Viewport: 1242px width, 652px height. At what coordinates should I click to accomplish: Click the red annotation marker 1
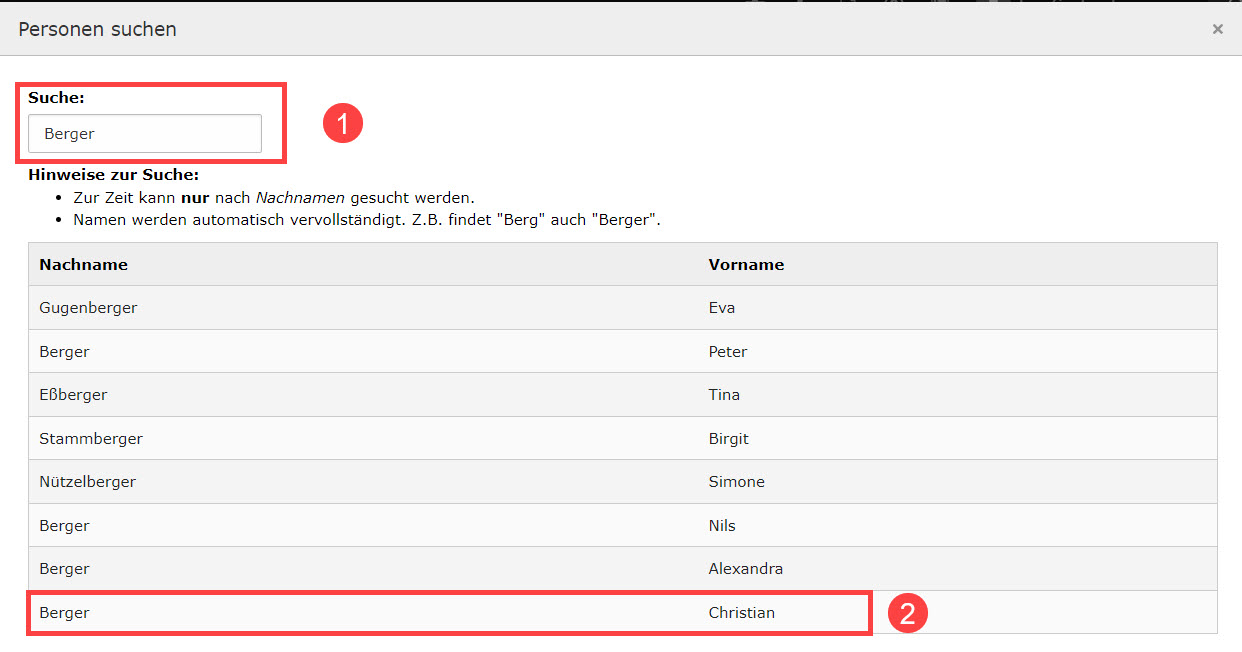point(342,124)
